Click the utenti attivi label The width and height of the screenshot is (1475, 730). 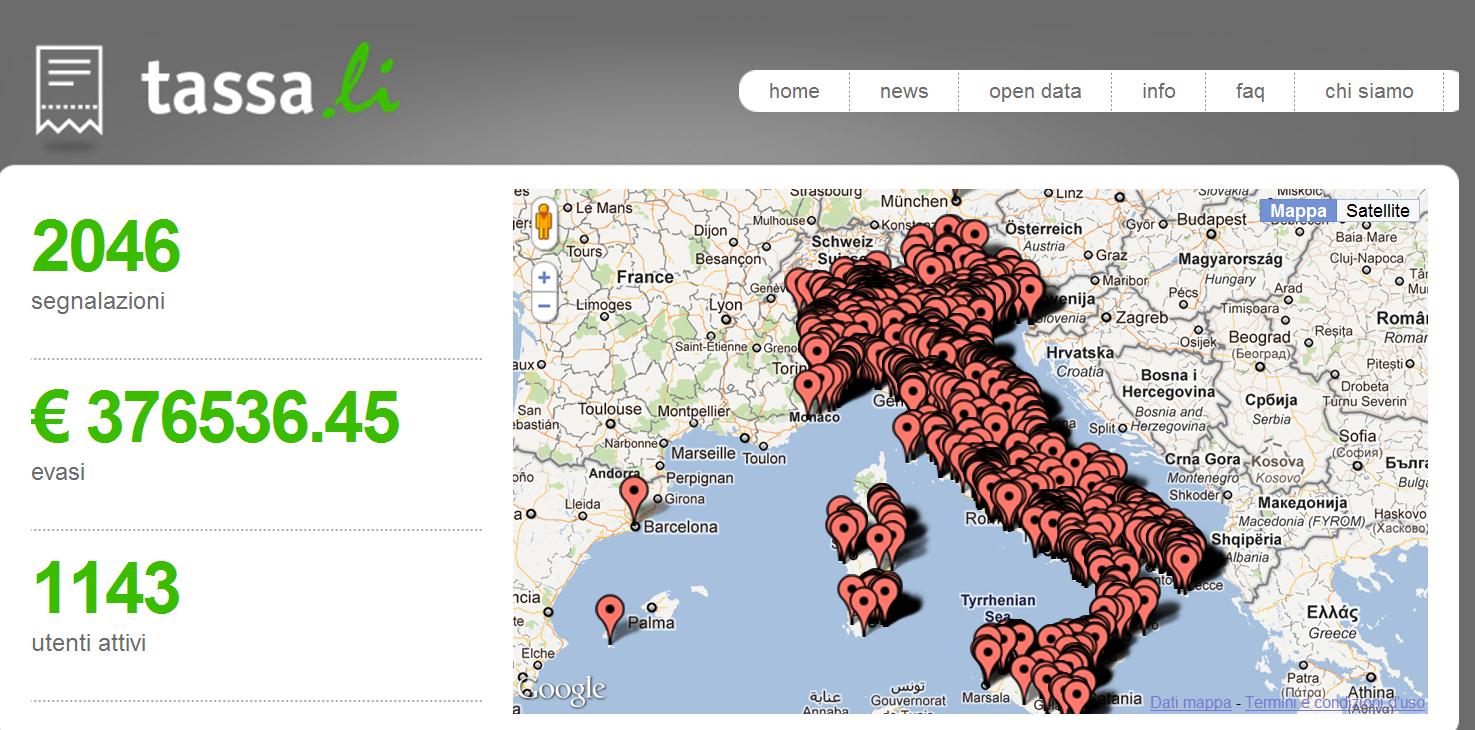click(89, 643)
